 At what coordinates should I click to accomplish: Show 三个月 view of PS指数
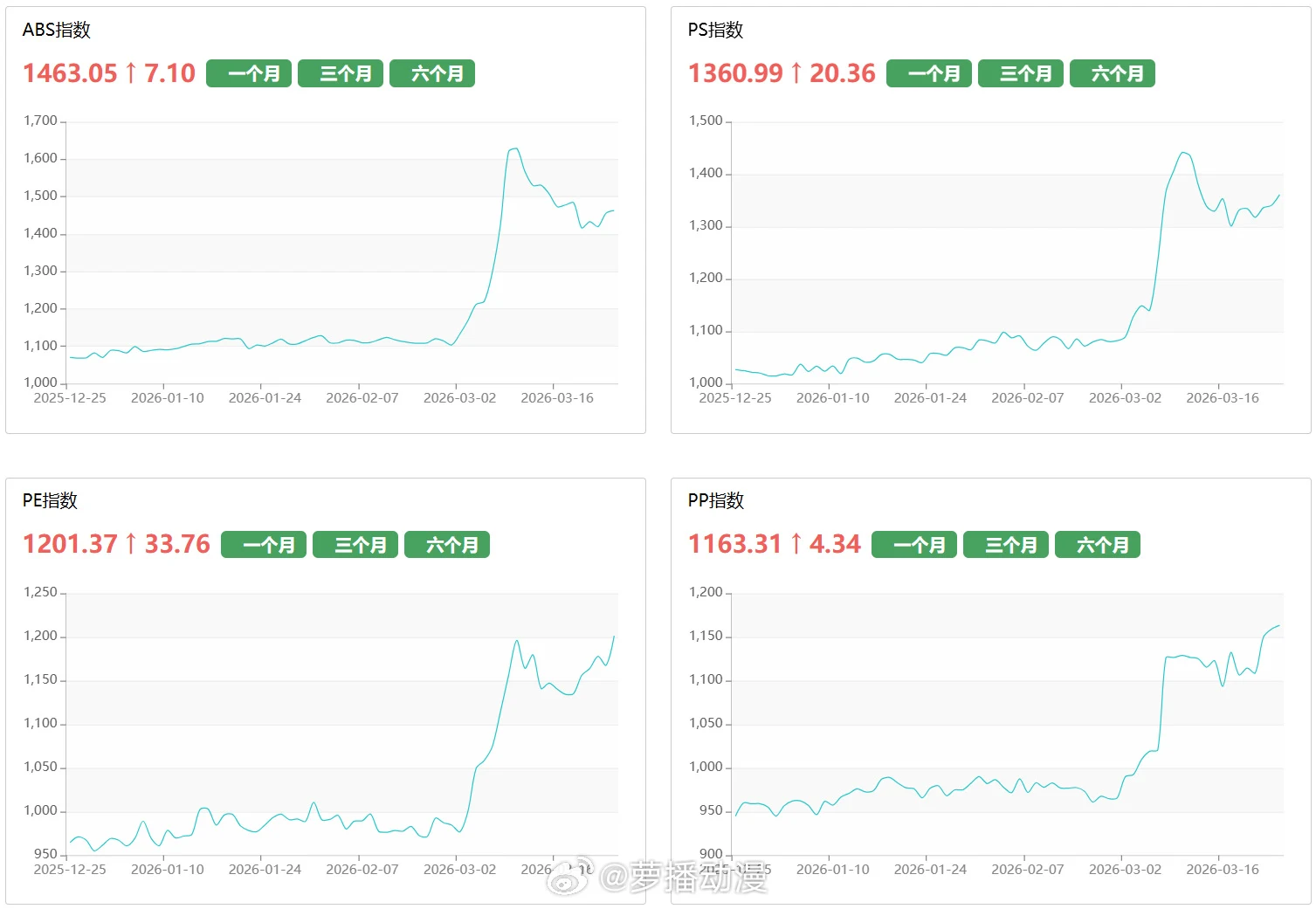pos(1021,74)
